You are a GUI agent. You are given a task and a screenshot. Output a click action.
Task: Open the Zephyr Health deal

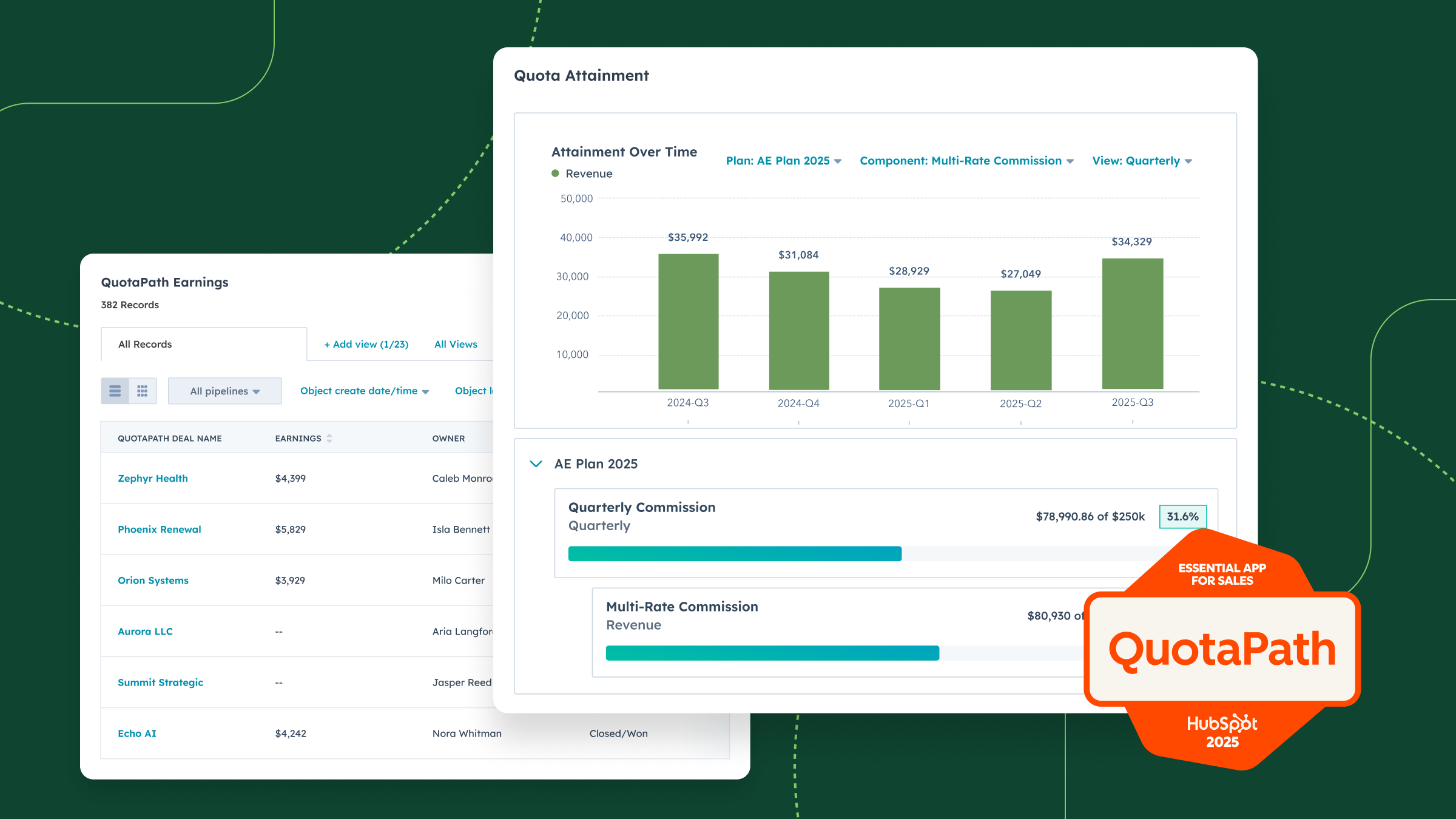point(153,478)
